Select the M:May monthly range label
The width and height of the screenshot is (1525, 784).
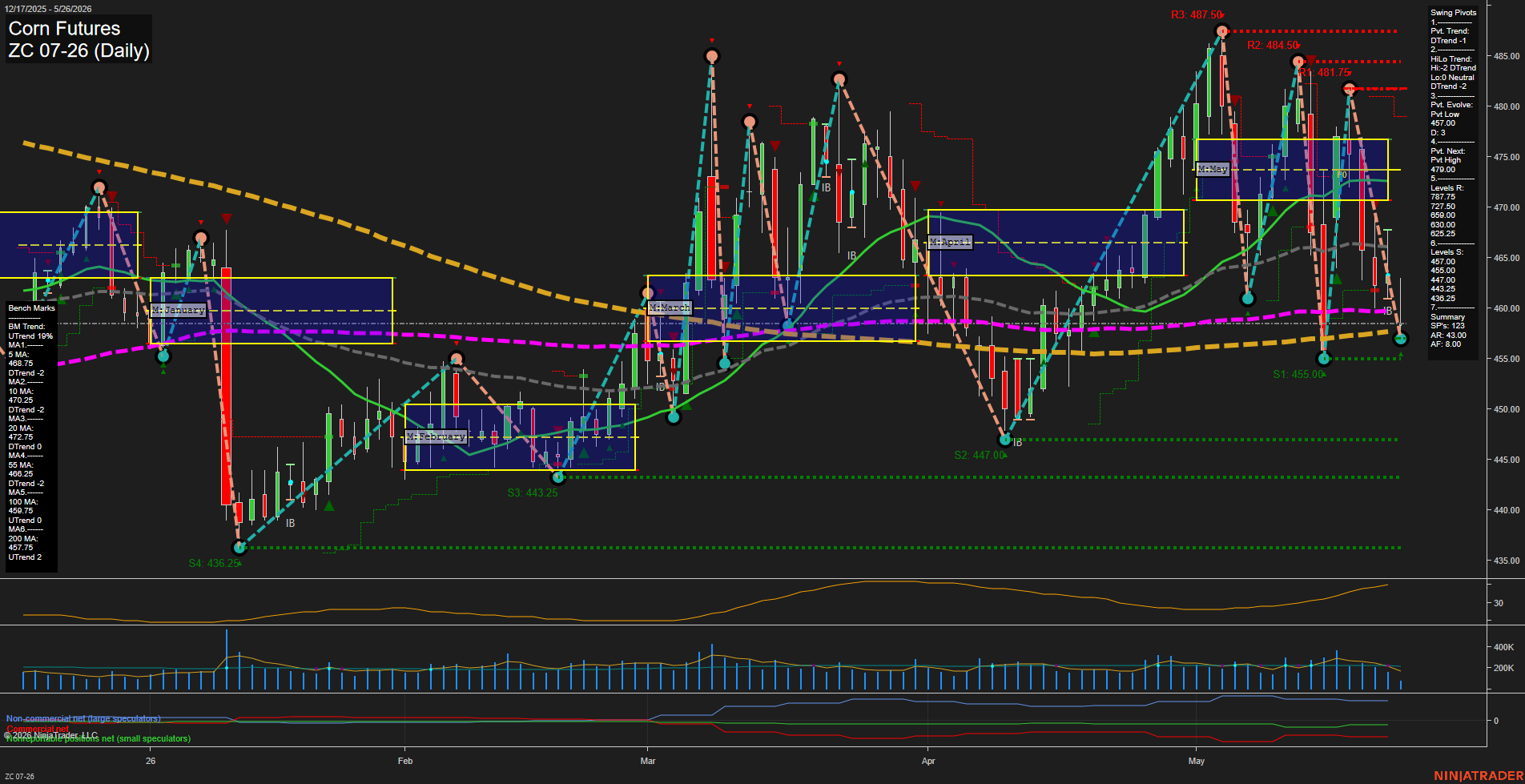(1213, 169)
